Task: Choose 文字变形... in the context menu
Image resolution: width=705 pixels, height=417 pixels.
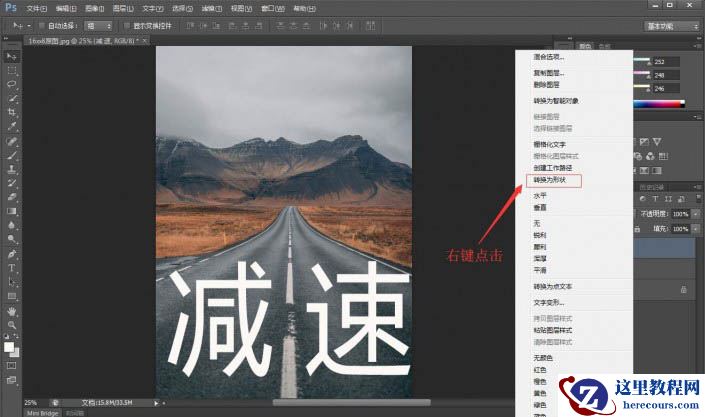Action: coord(549,302)
